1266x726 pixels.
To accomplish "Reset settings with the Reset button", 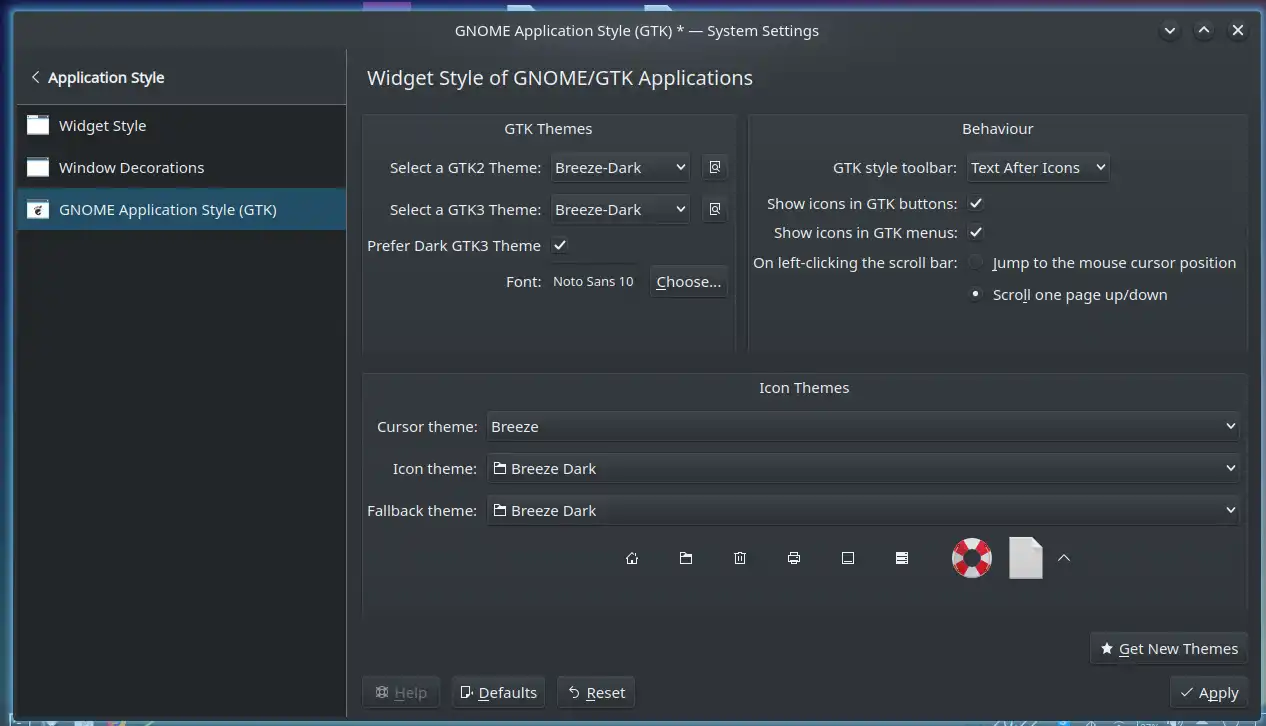I will pyautogui.click(x=597, y=693).
